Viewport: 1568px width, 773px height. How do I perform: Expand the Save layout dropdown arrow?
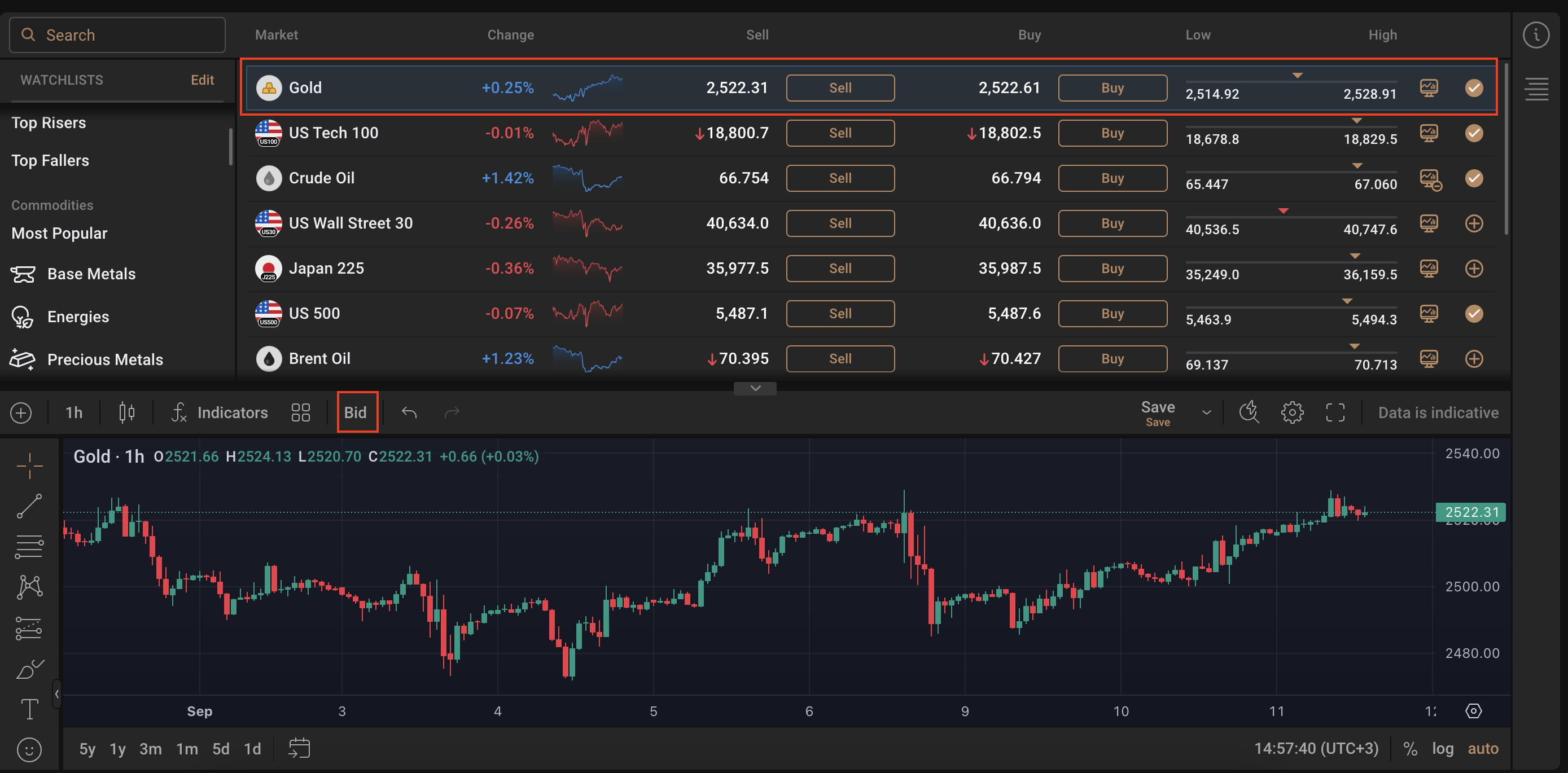pyautogui.click(x=1206, y=412)
